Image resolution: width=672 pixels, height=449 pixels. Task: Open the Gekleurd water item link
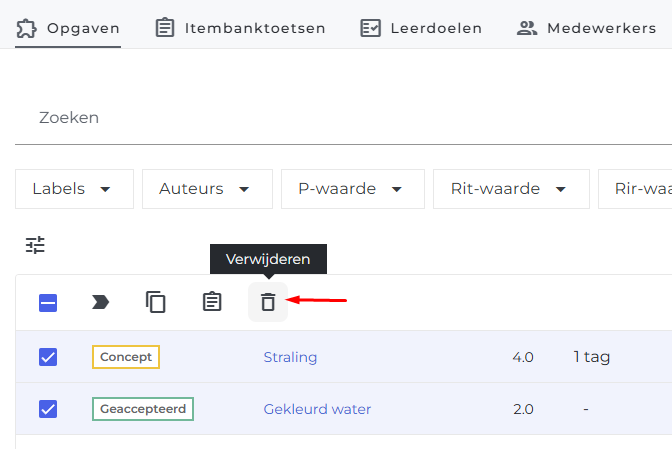[317, 409]
